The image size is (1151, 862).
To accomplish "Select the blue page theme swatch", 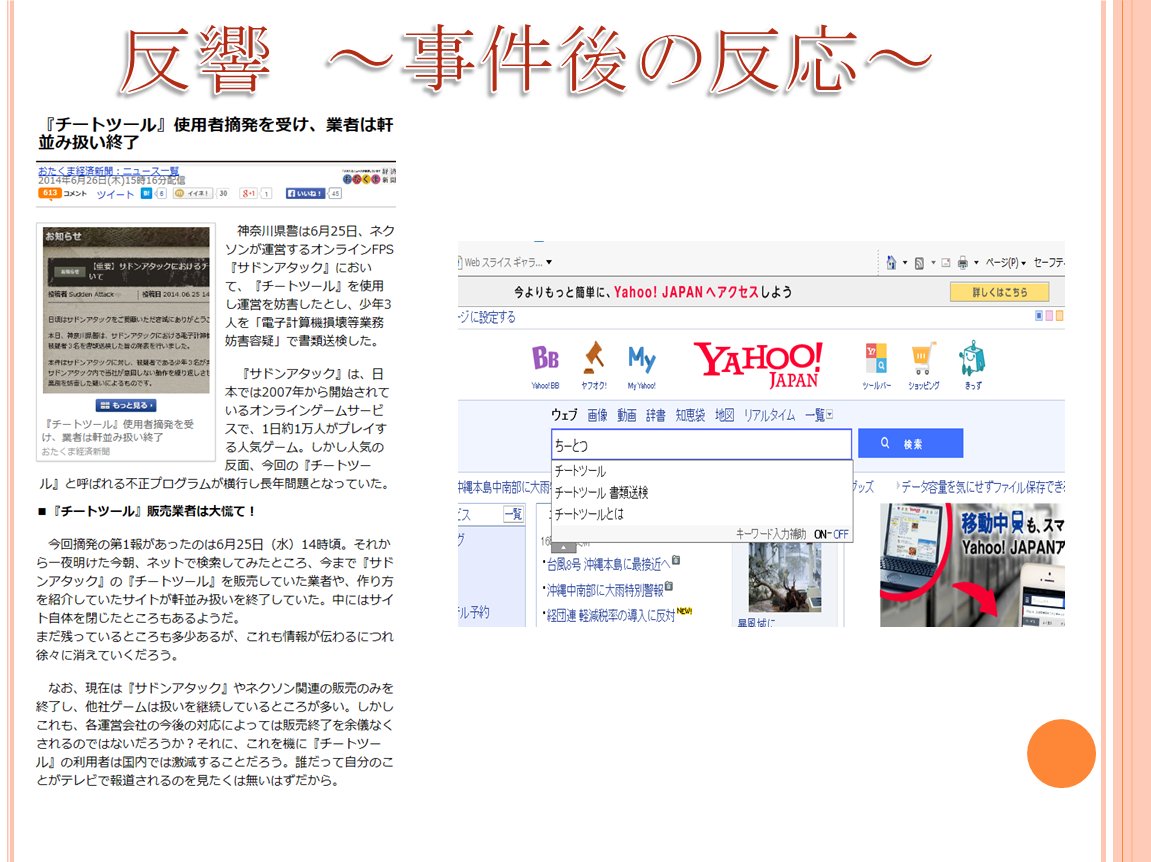I will coord(1039,316).
